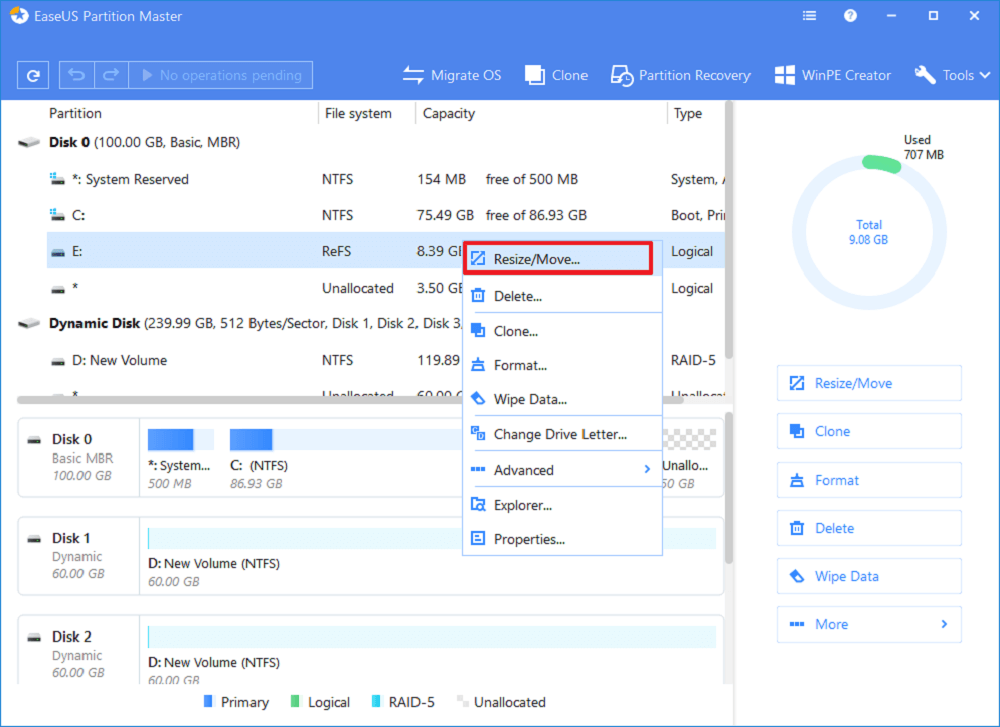Choose Change Drive Letter... from the menu

tap(562, 434)
